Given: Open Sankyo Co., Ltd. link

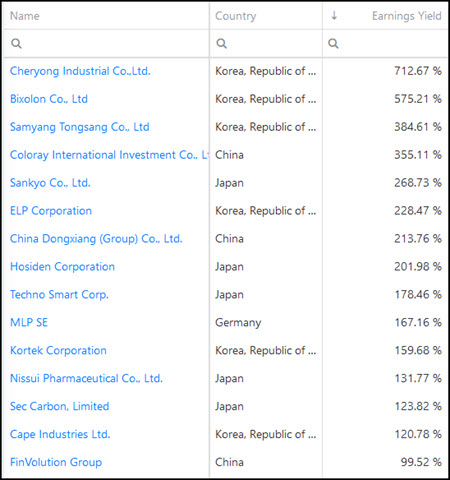Looking at the screenshot, I should (x=50, y=183).
